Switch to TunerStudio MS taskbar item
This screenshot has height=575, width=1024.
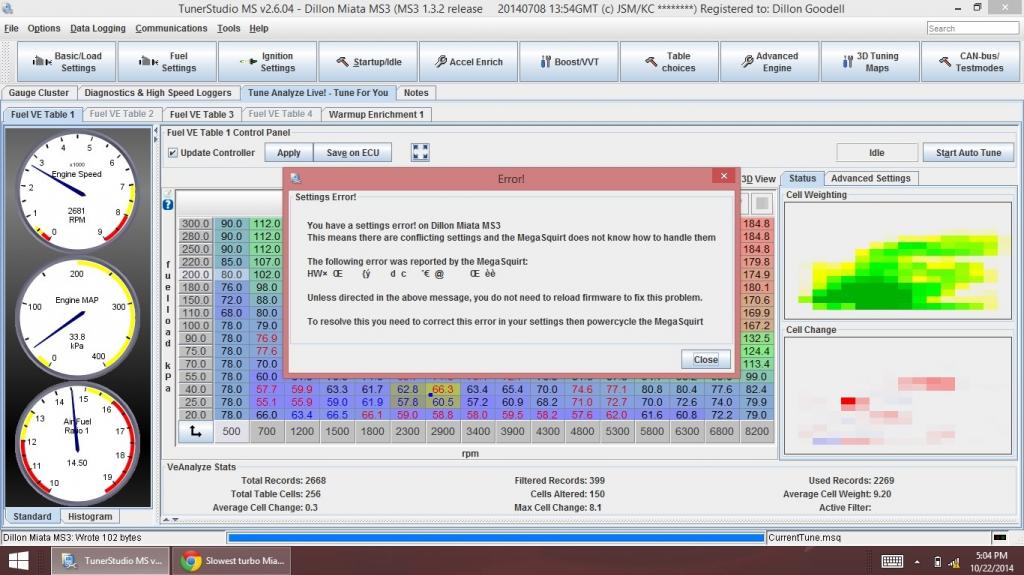coord(110,561)
